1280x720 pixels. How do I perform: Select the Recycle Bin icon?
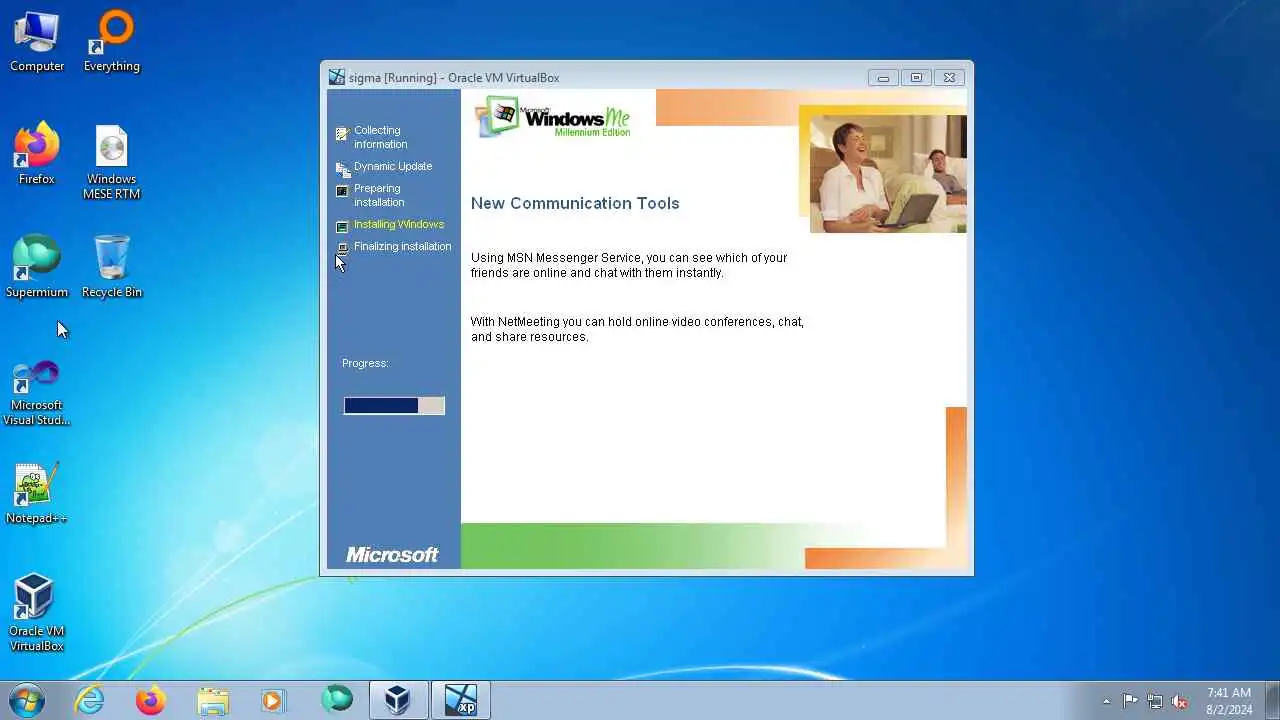click(x=111, y=267)
